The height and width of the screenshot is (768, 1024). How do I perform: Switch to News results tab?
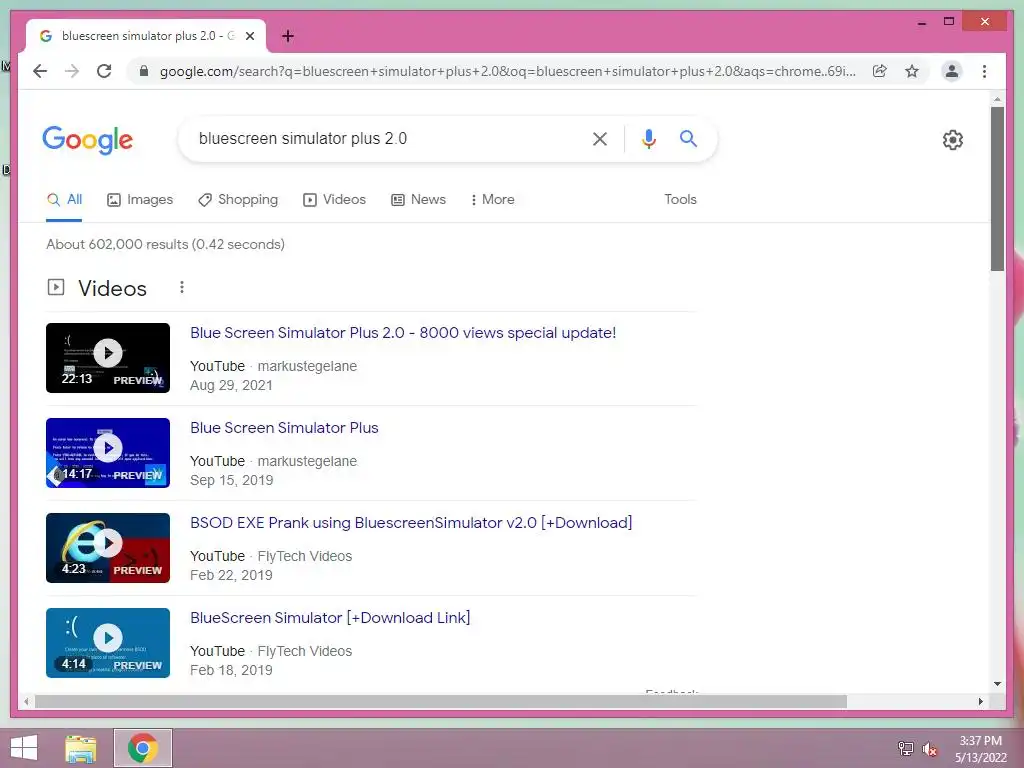418,200
